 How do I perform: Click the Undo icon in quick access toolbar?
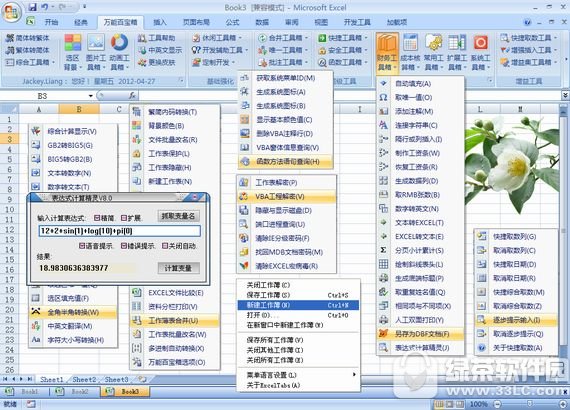click(44, 7)
